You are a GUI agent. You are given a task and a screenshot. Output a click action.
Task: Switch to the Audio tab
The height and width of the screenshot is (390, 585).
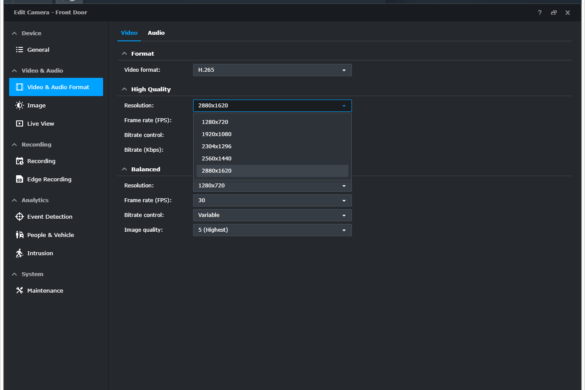[x=156, y=33]
